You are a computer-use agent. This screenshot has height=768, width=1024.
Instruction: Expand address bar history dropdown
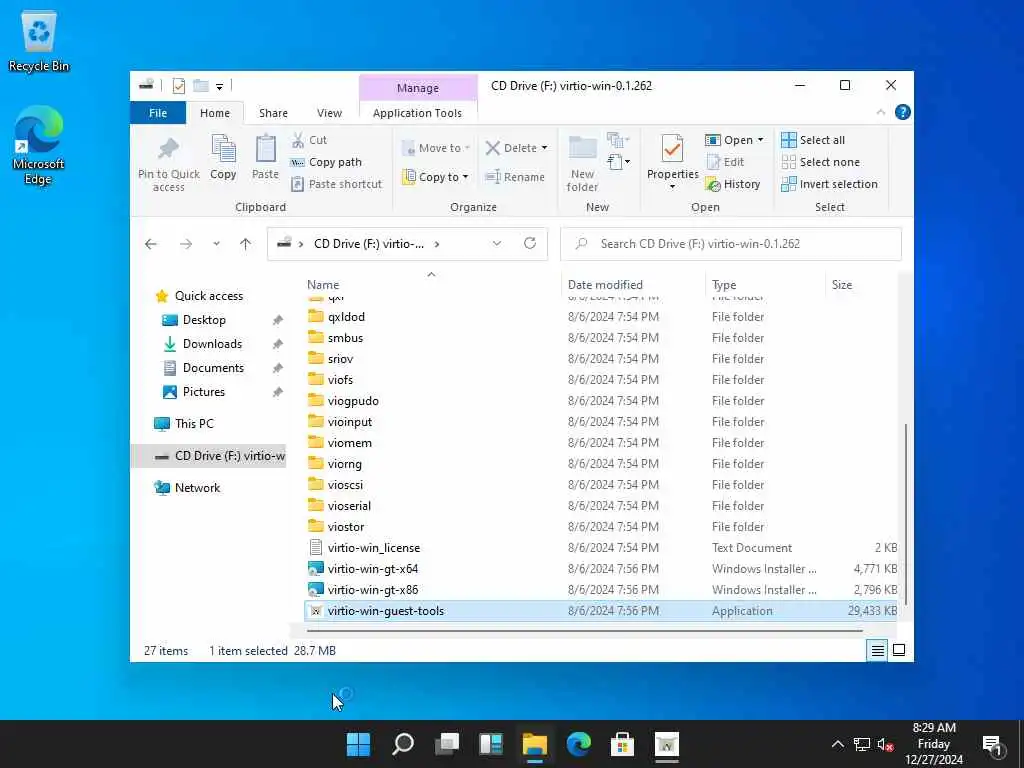496,244
